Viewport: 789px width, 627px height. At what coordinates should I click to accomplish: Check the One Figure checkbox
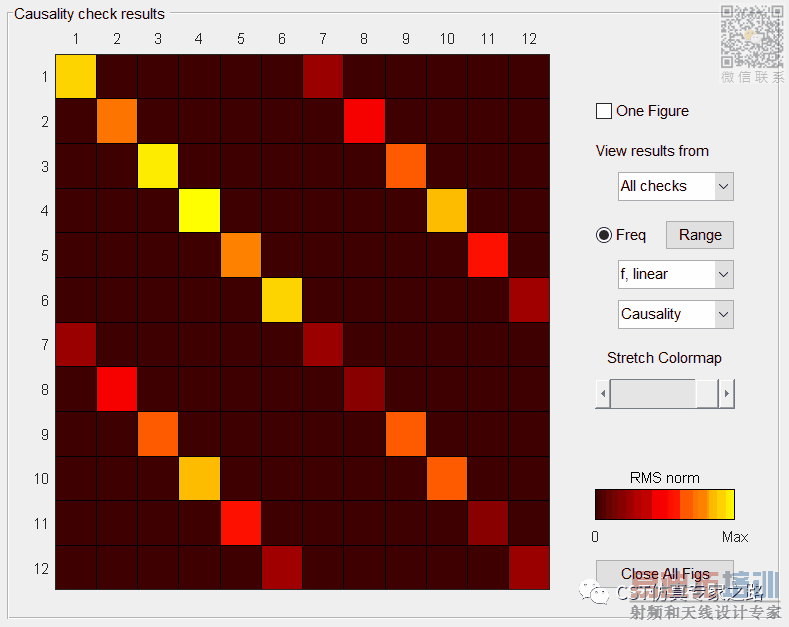603,111
